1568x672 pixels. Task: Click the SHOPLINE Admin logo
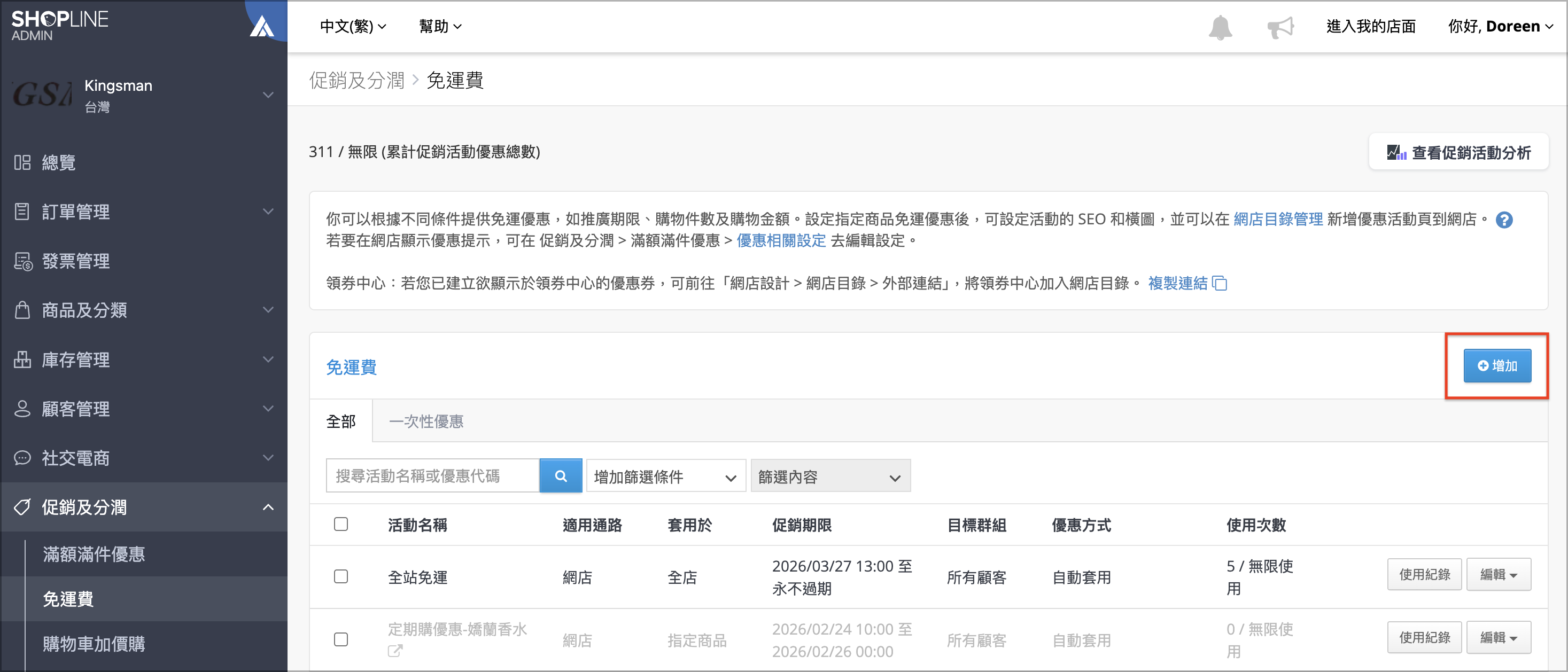[x=60, y=26]
